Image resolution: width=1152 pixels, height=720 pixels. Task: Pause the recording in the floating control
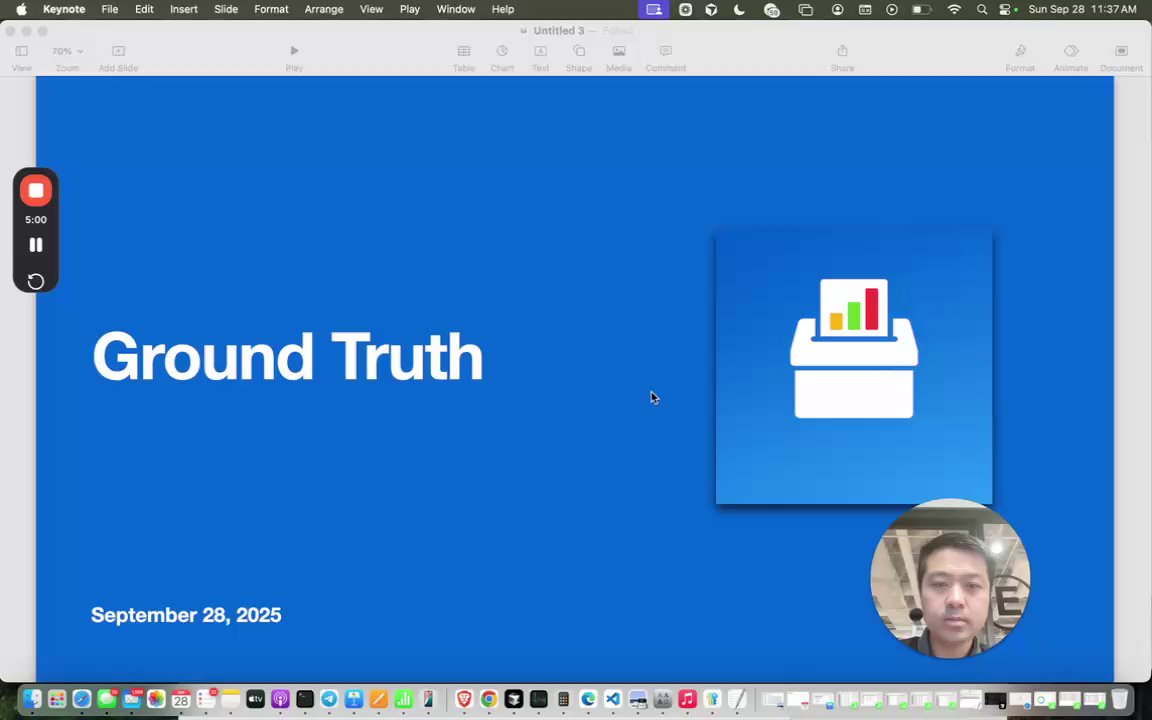click(35, 245)
